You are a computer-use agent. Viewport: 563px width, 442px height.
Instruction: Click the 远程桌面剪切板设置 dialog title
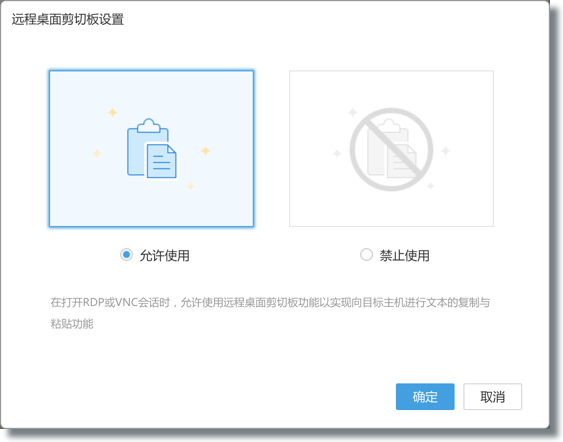68,19
